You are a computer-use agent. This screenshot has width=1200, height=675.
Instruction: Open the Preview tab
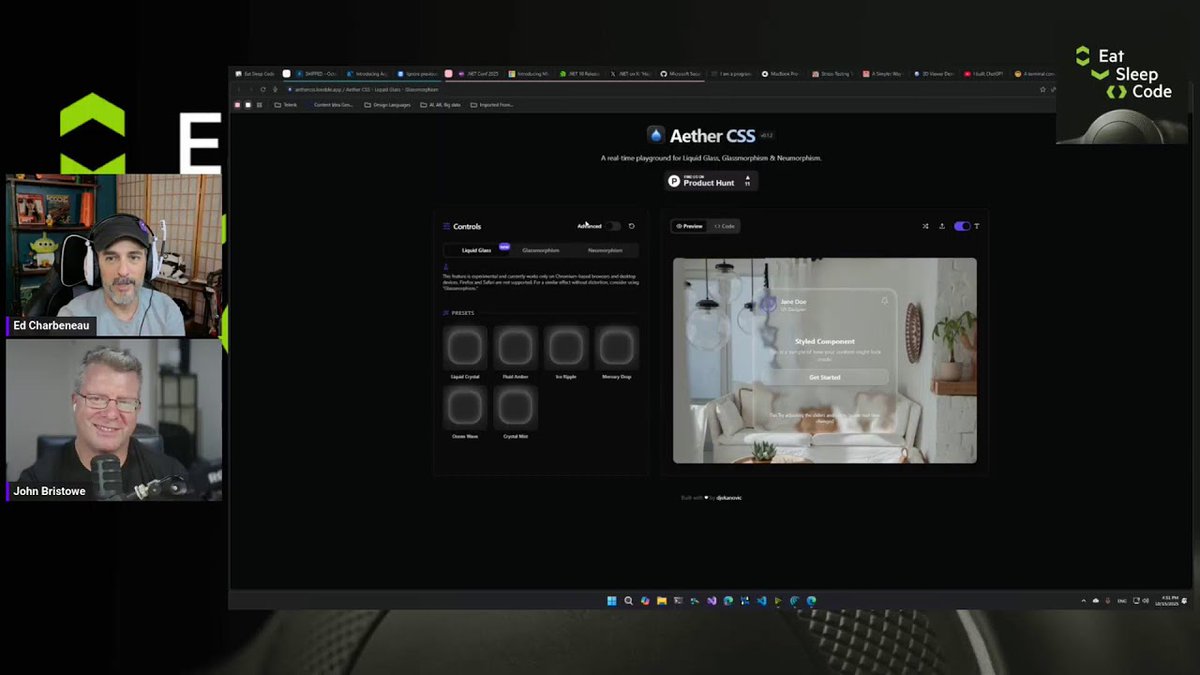click(689, 226)
